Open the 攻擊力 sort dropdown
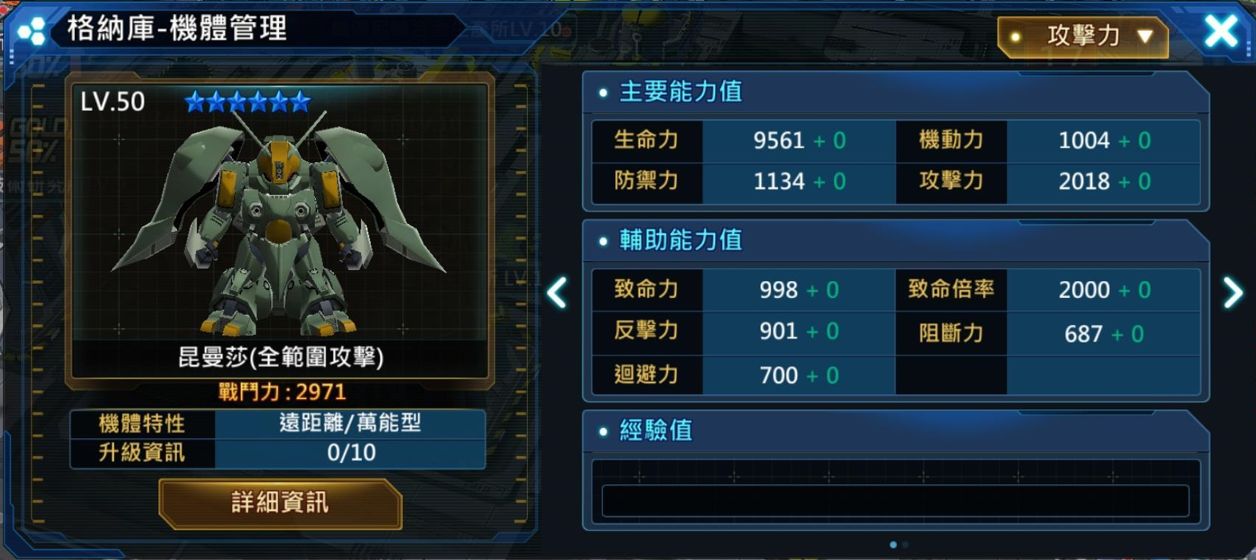This screenshot has width=1256, height=560. (x=1083, y=37)
